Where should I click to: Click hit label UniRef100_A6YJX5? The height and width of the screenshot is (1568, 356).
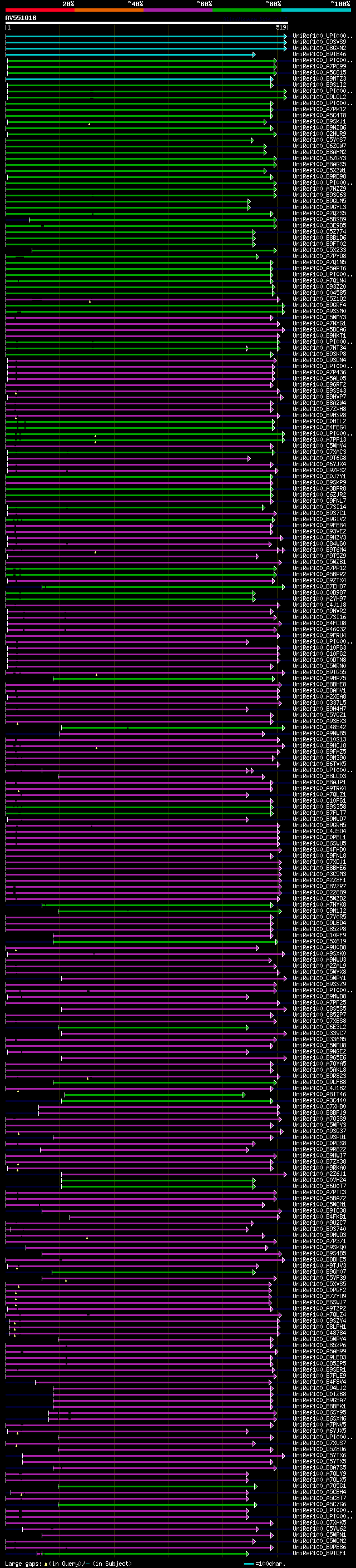click(319, 1431)
